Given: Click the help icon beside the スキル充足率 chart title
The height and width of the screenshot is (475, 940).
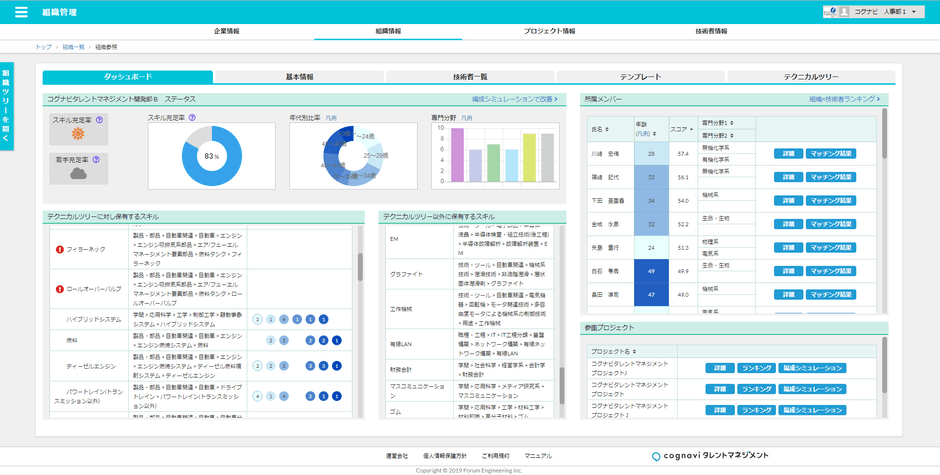Looking at the screenshot, I should click(192, 118).
